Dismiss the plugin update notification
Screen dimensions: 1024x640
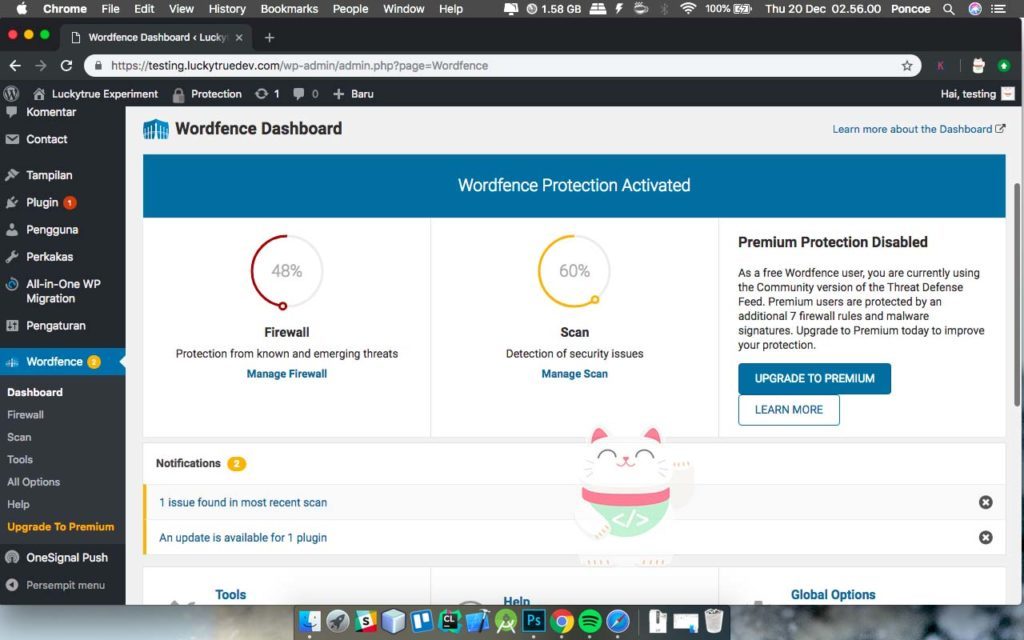click(x=985, y=537)
